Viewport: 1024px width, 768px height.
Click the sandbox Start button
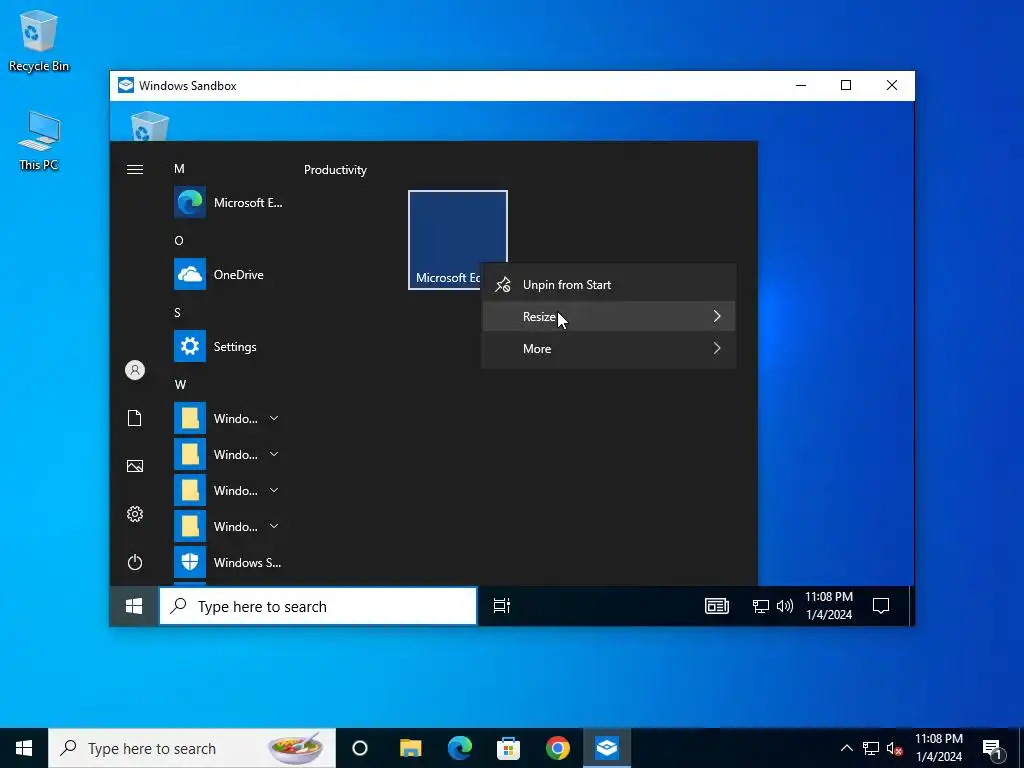coord(134,606)
